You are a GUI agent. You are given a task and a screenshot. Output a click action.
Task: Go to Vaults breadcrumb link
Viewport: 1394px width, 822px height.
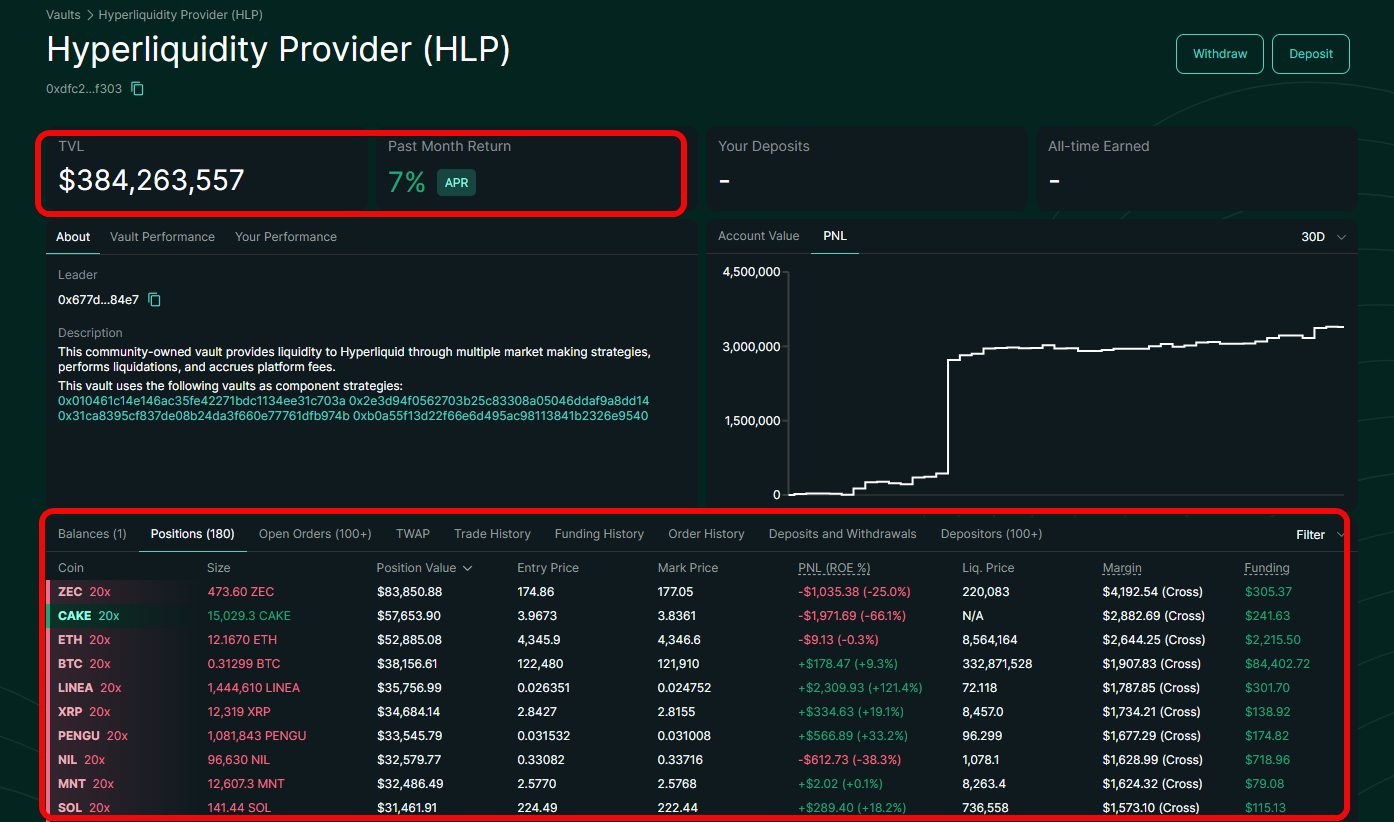(x=63, y=15)
